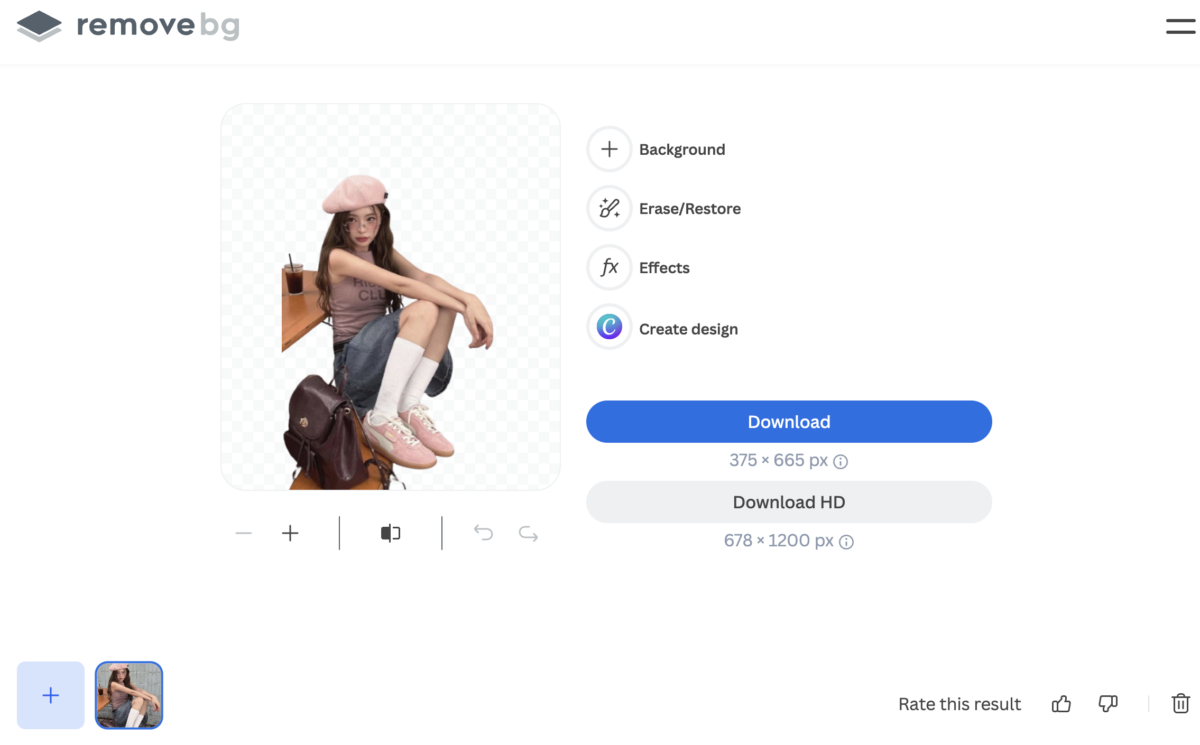Redo the last edit
This screenshot has width=1200, height=745.
coord(528,533)
